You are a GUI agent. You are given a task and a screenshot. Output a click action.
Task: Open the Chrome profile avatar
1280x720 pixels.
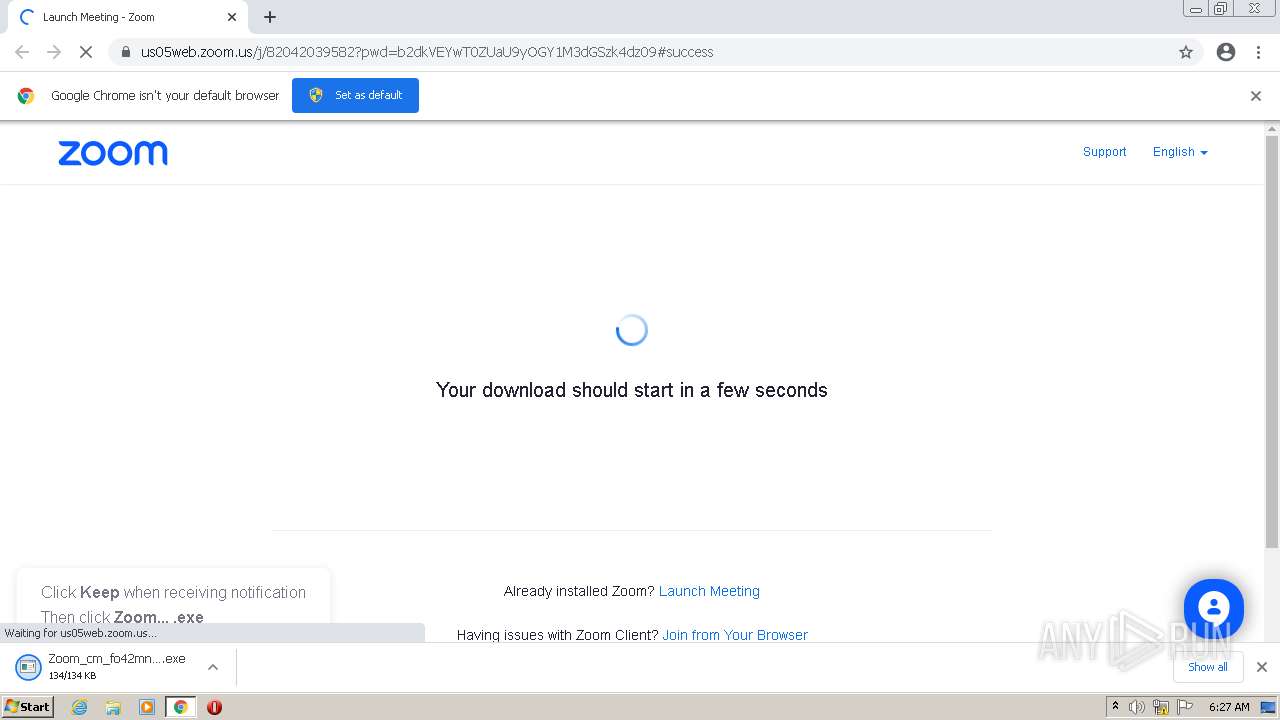pyautogui.click(x=1226, y=52)
